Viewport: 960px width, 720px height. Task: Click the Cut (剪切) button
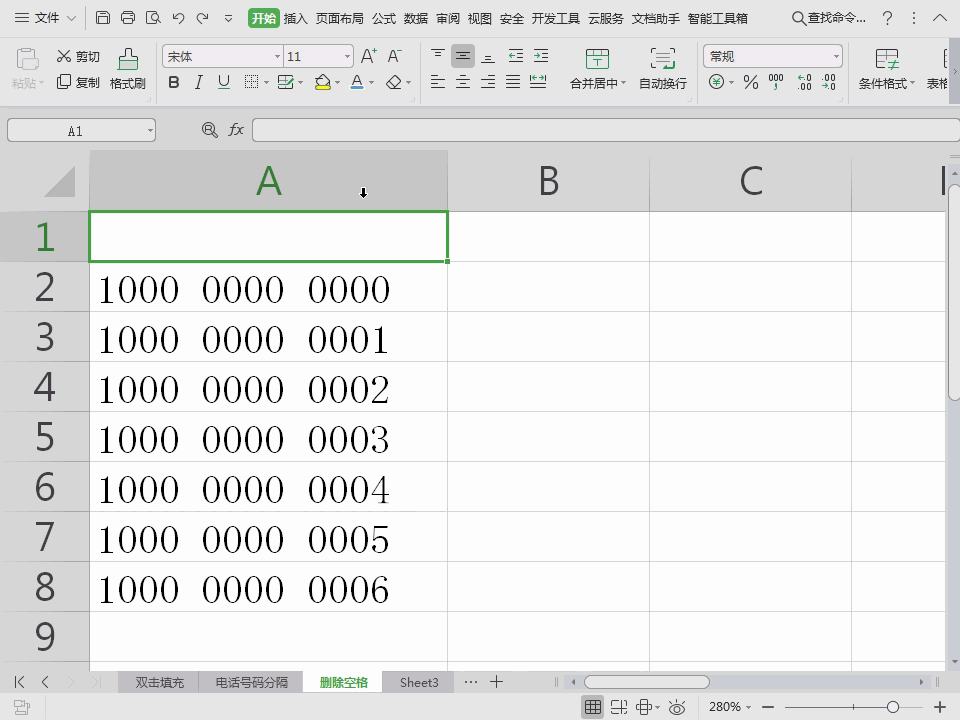click(x=78, y=56)
